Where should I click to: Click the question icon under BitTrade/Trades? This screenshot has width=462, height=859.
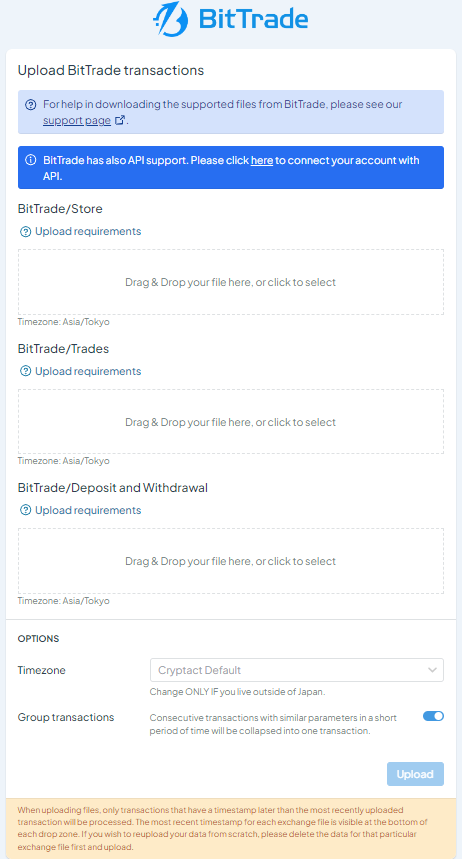[25, 371]
